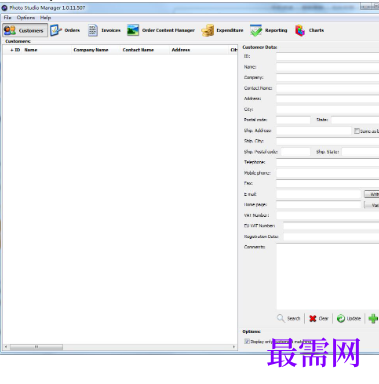Click the Search customer button
The image size is (379, 384).
coord(289,318)
